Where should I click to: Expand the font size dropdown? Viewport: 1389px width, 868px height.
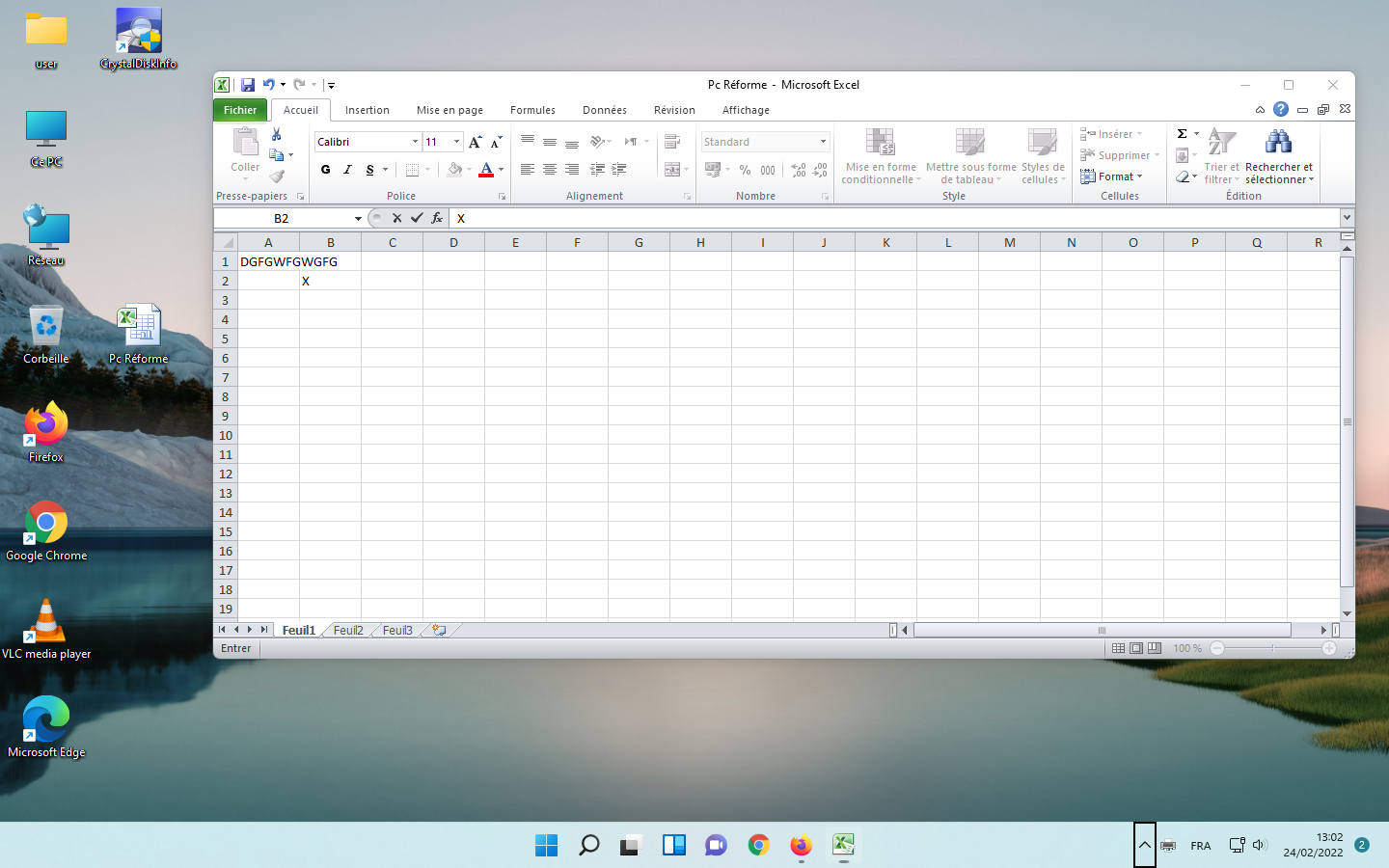[x=456, y=142]
